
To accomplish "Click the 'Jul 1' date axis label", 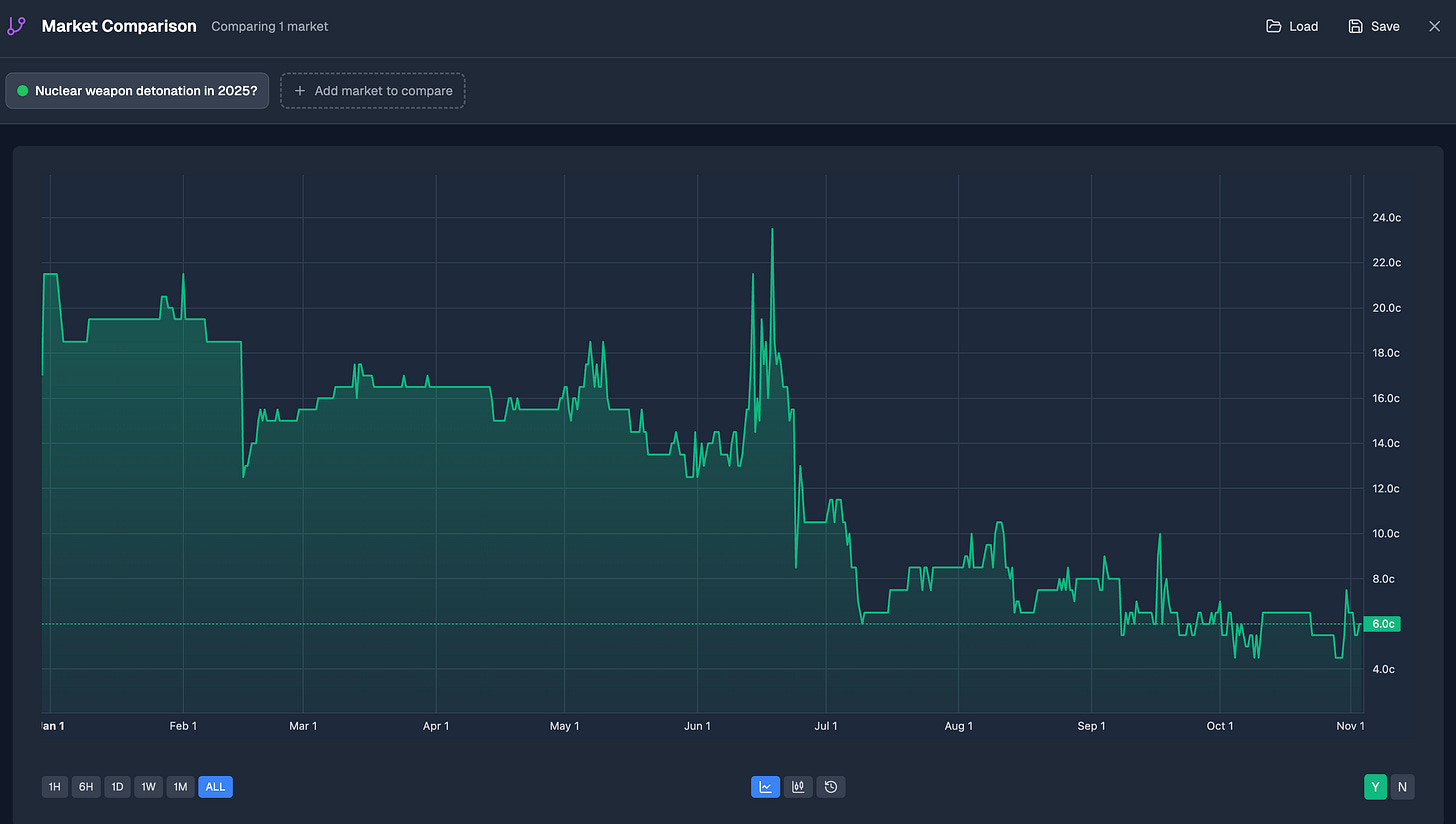I will [826, 726].
